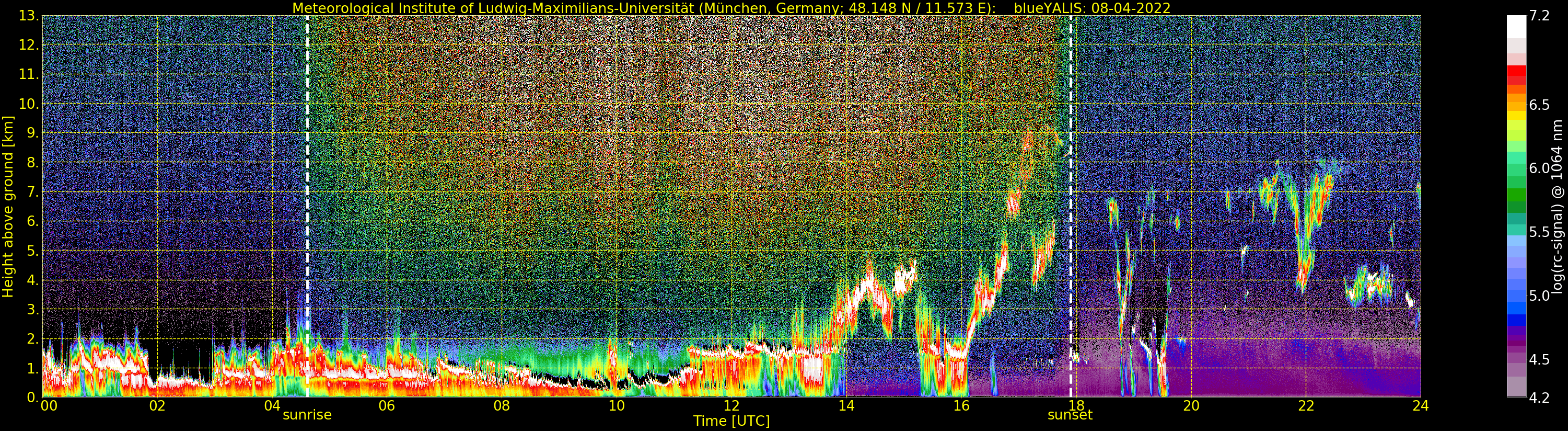
Task: Click the colorbar value '6.0'
Action: click(1539, 168)
